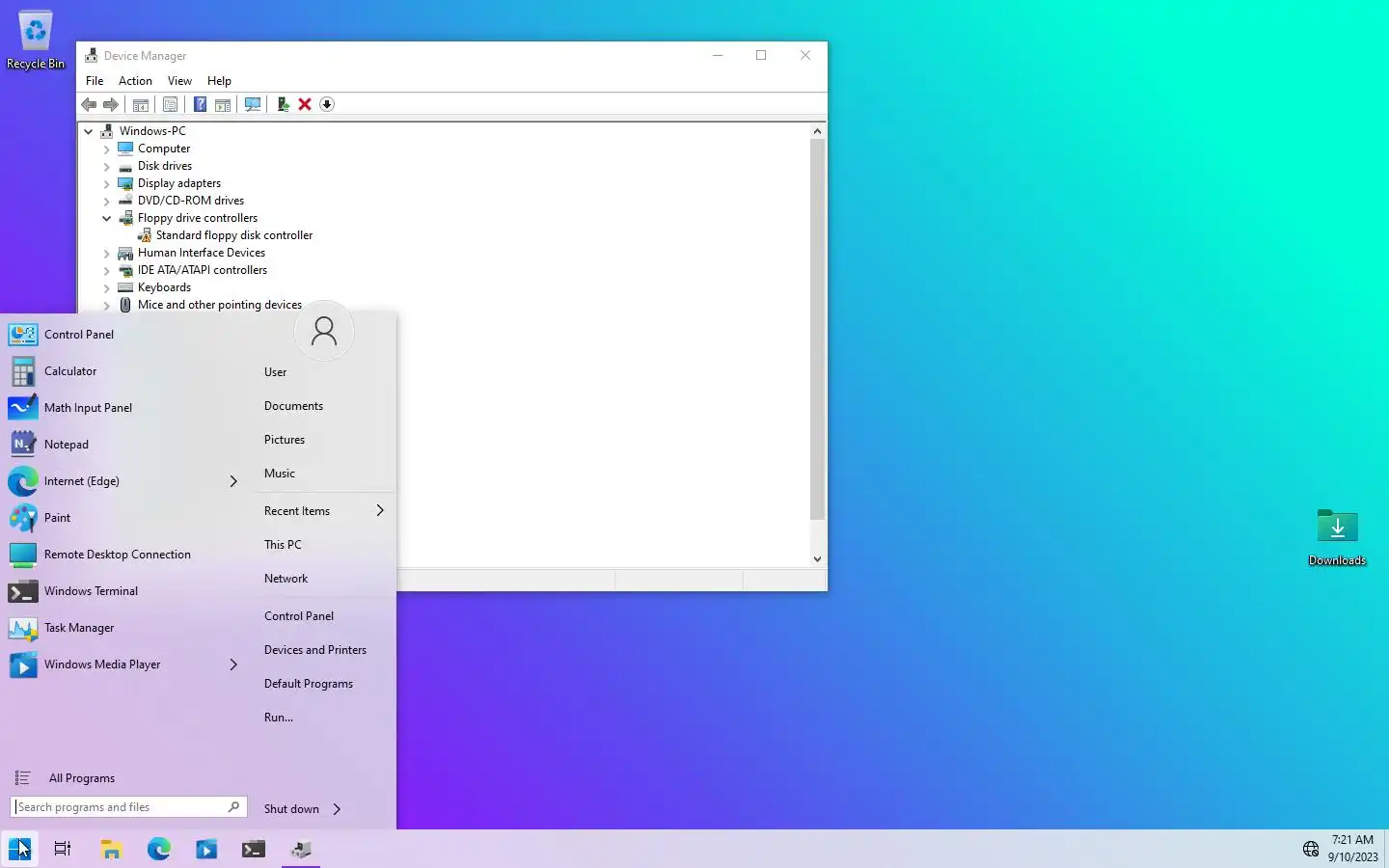Click the Forward arrow in Device Manager toolbar
This screenshot has height=868, width=1389.
[111, 104]
